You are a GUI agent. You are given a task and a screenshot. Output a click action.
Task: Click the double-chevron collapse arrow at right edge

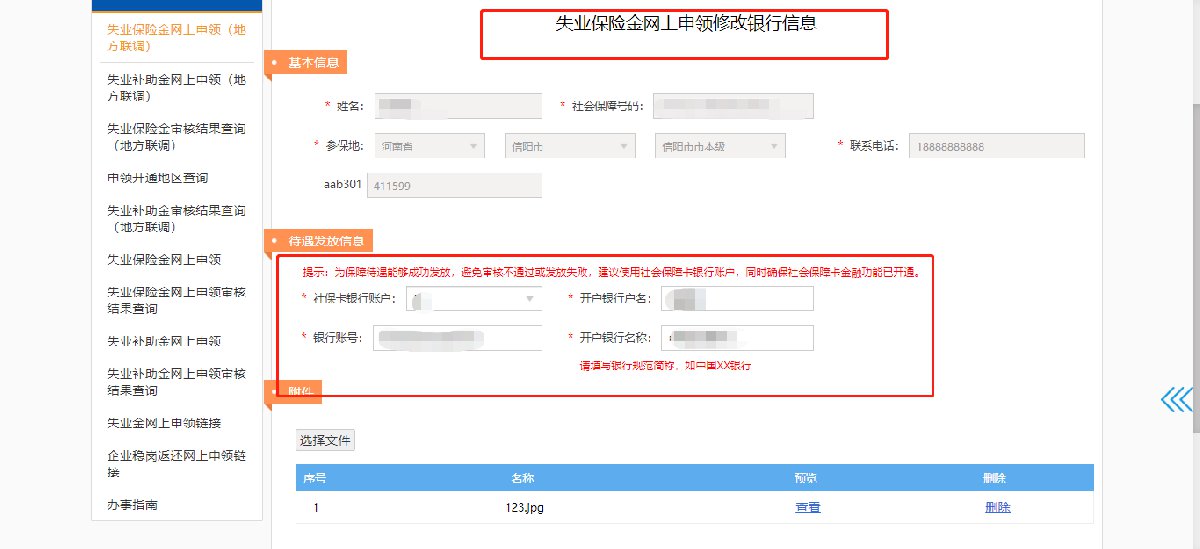1176,399
